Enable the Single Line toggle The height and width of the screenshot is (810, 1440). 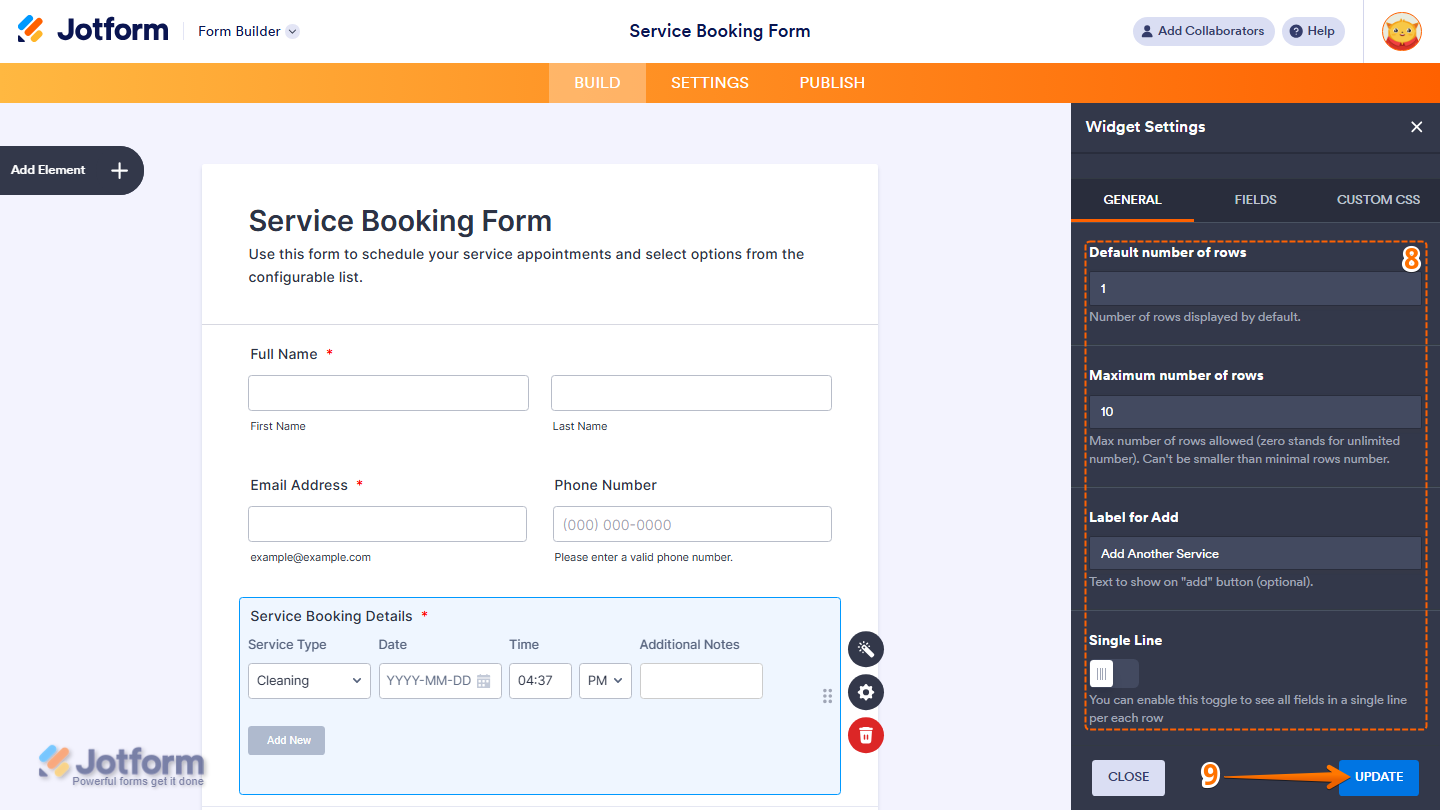tap(1113, 673)
